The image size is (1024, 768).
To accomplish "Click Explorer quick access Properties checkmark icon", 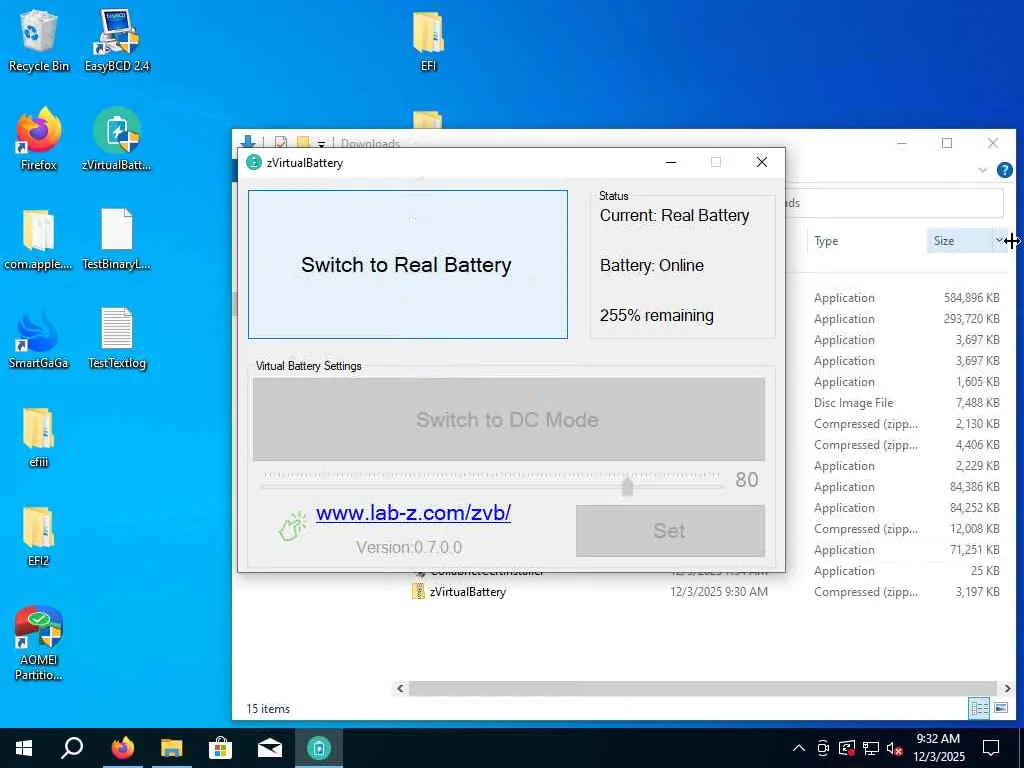I will (x=281, y=142).
